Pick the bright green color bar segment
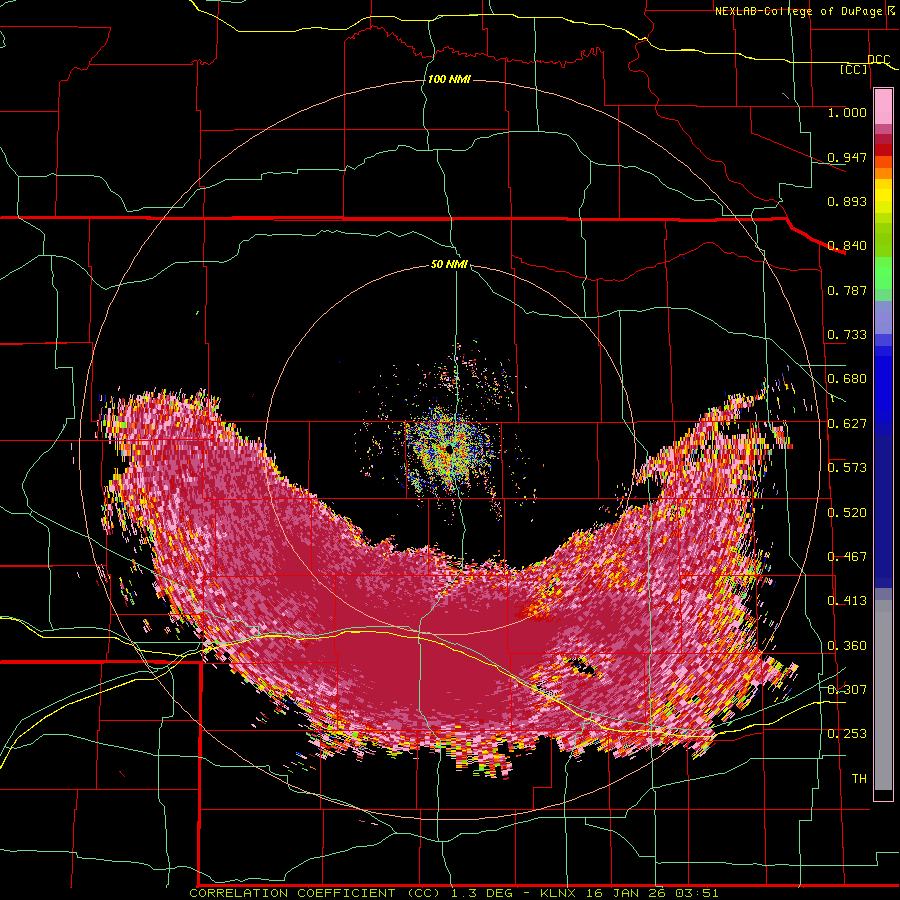The image size is (900, 900). click(x=883, y=273)
